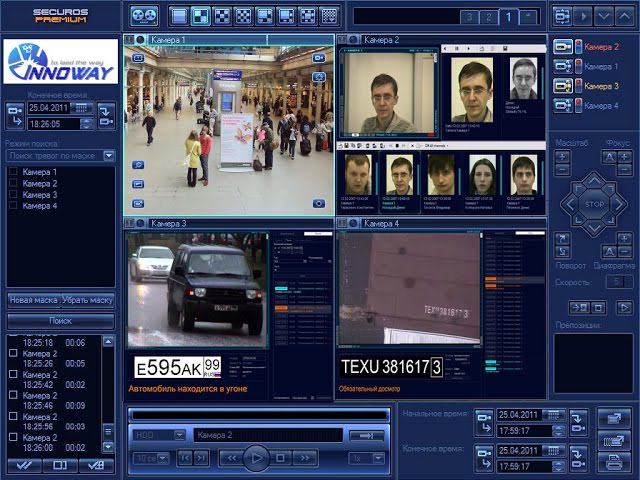Select the four-camera 2x2 layout
The height and width of the screenshot is (480, 640).
coord(201,16)
